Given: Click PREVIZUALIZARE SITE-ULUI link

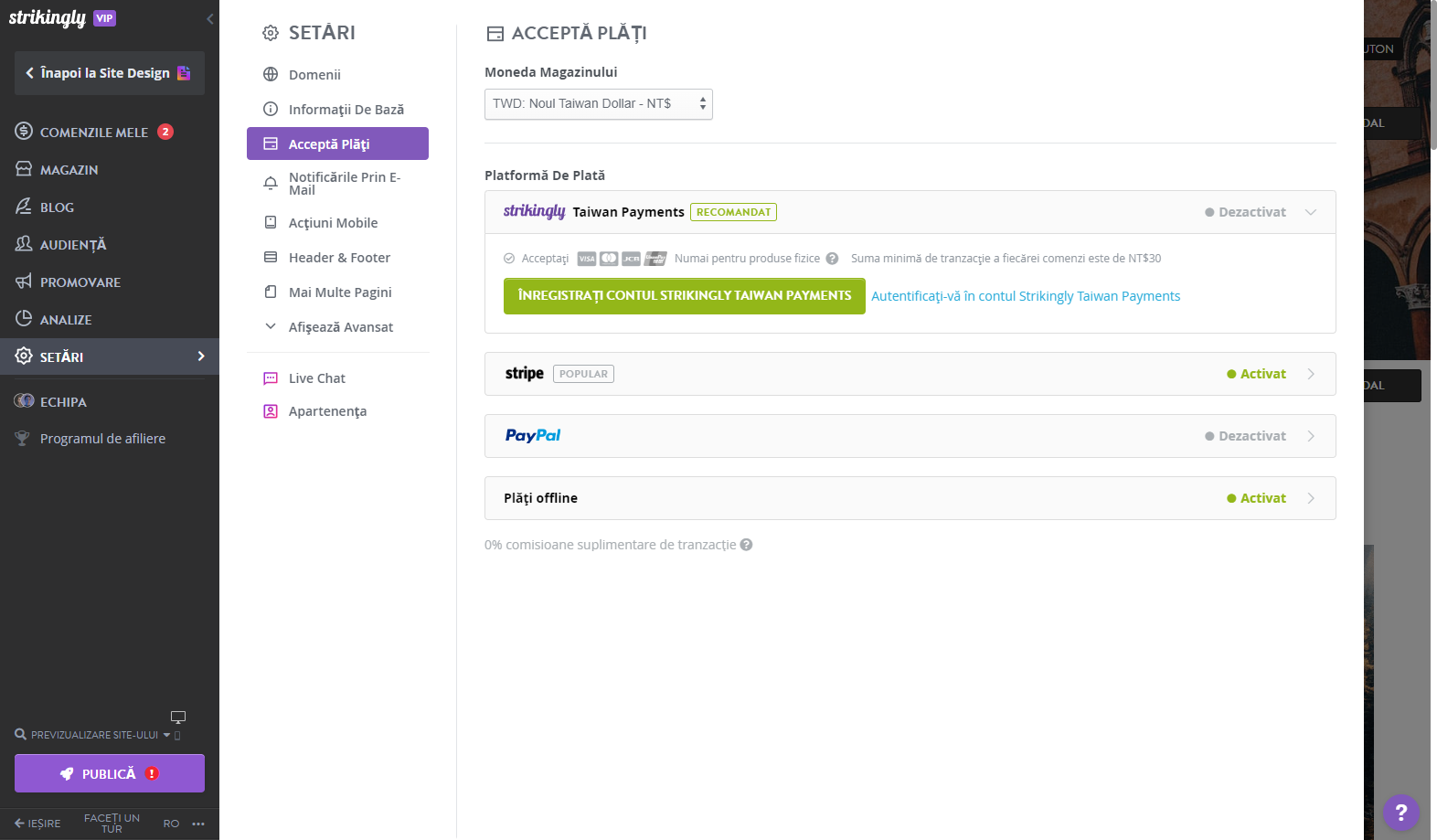Looking at the screenshot, I should 94,735.
